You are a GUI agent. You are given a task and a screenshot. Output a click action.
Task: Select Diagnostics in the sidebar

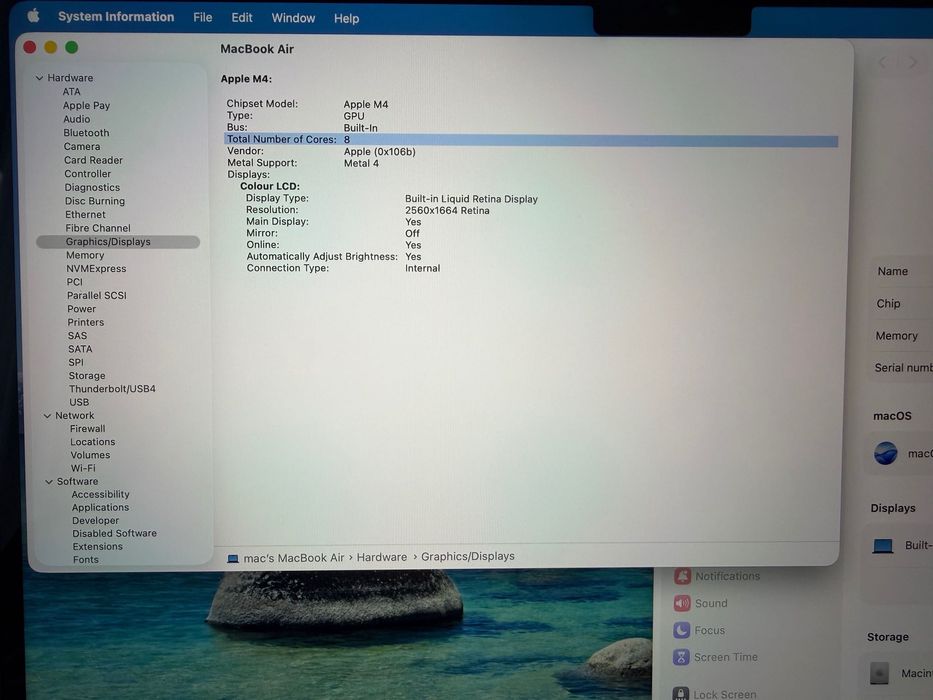tap(92, 188)
